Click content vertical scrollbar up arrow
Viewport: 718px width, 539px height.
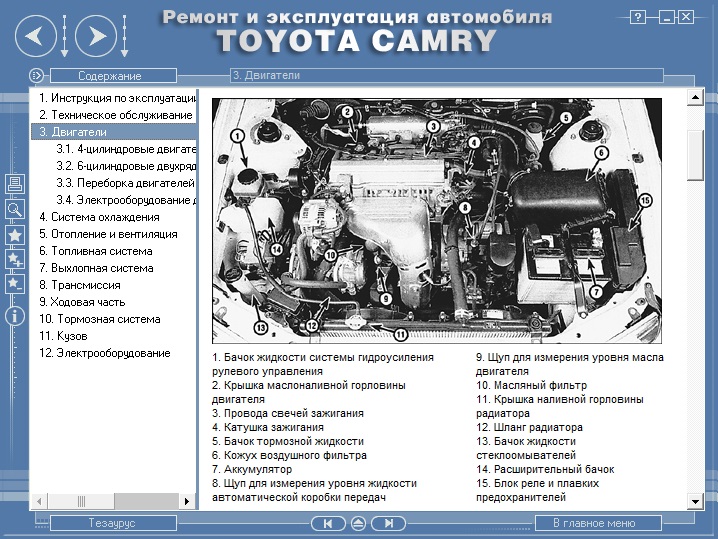pyautogui.click(x=695, y=97)
